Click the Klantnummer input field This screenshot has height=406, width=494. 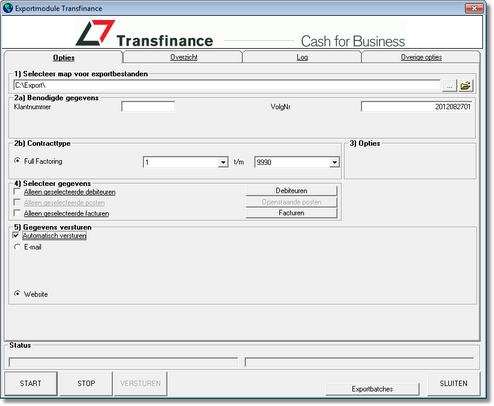tap(148, 107)
